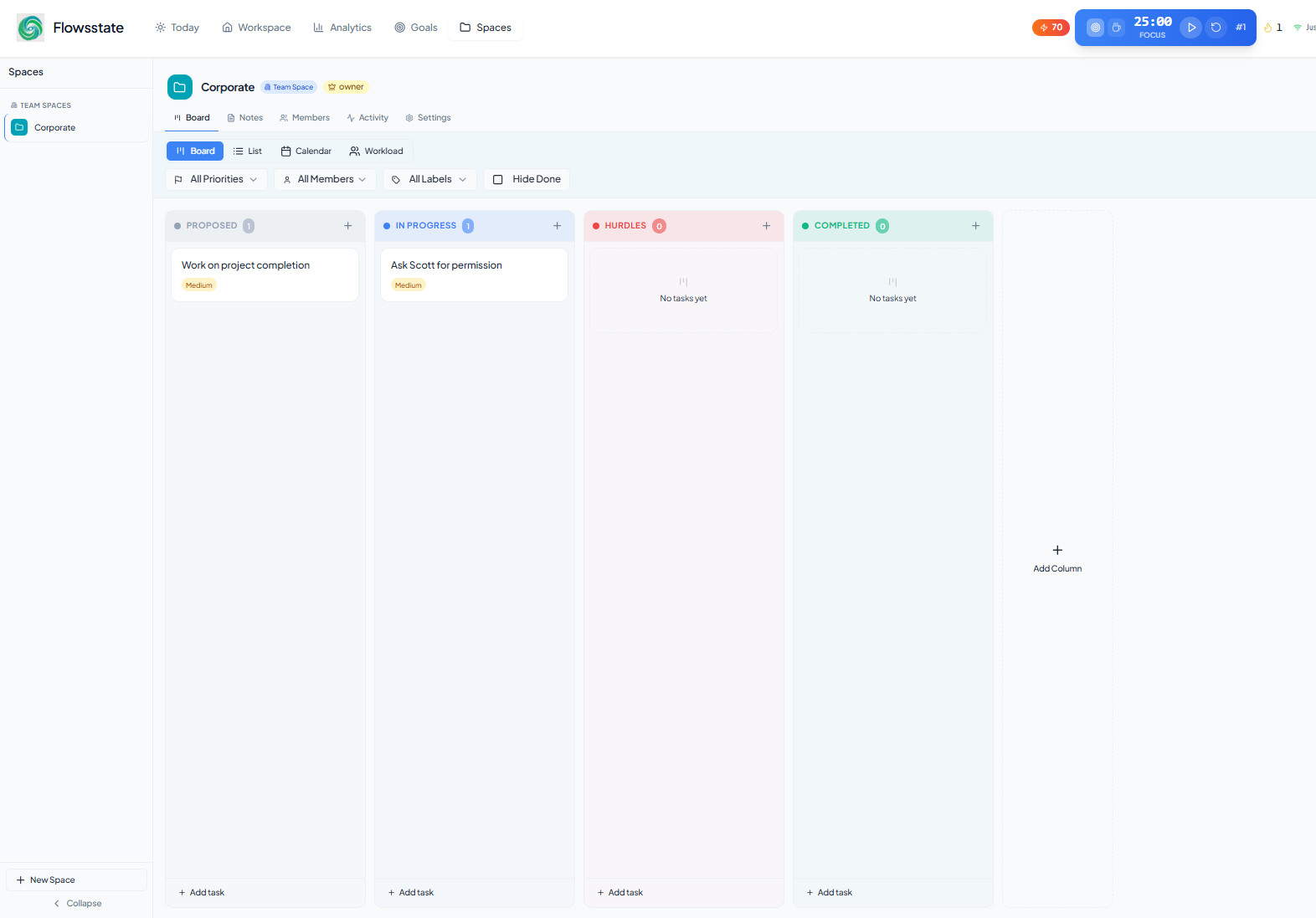
Task: Switch to the Members tab
Action: [x=305, y=118]
